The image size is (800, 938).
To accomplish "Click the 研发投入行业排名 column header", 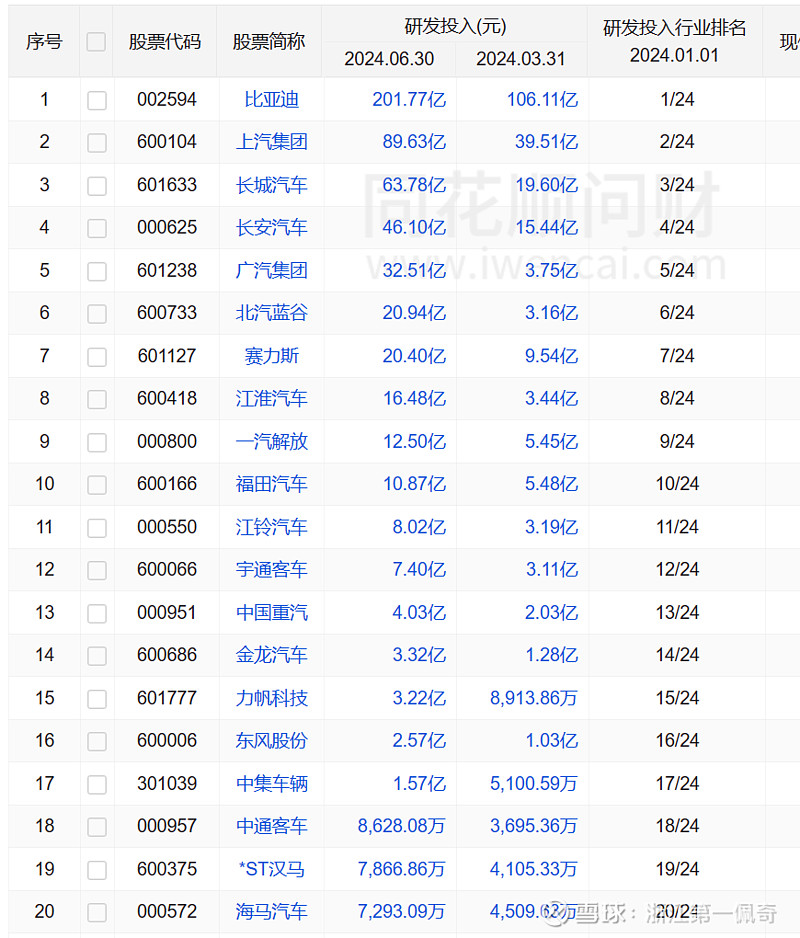I will pyautogui.click(x=674, y=28).
